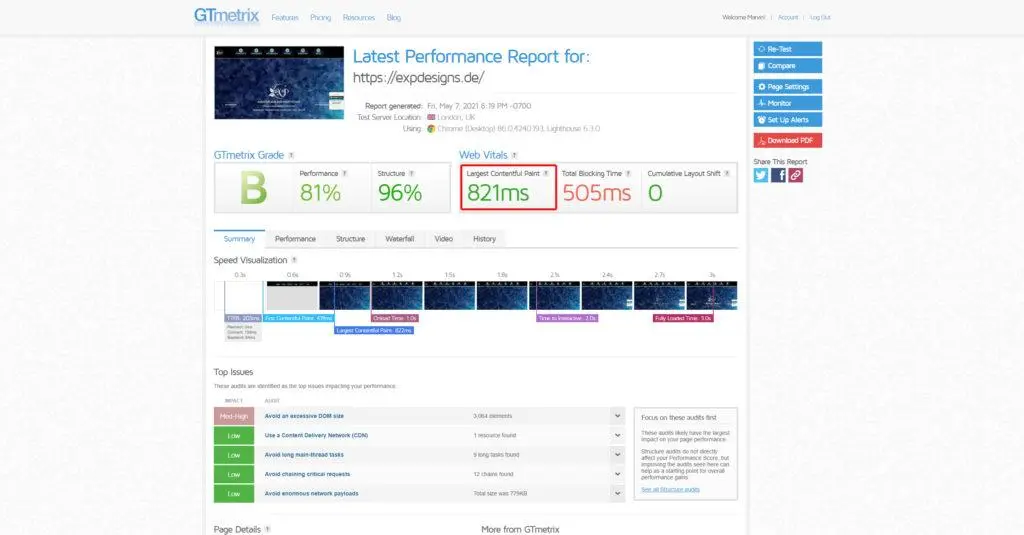Click Download PDF button

(x=788, y=140)
